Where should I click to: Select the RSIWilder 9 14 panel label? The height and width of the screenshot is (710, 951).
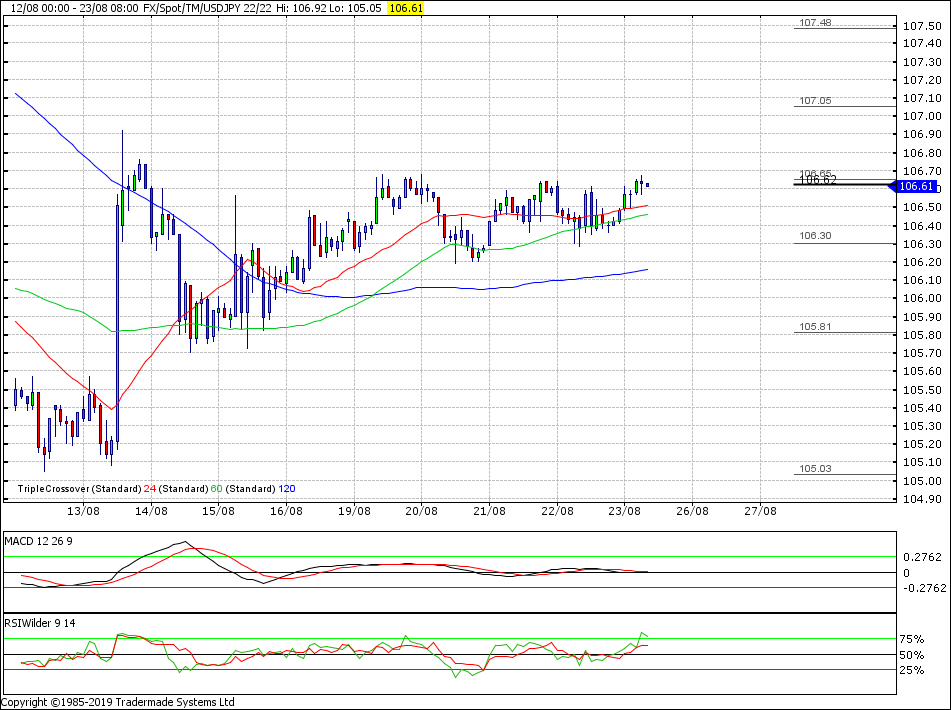41,623
